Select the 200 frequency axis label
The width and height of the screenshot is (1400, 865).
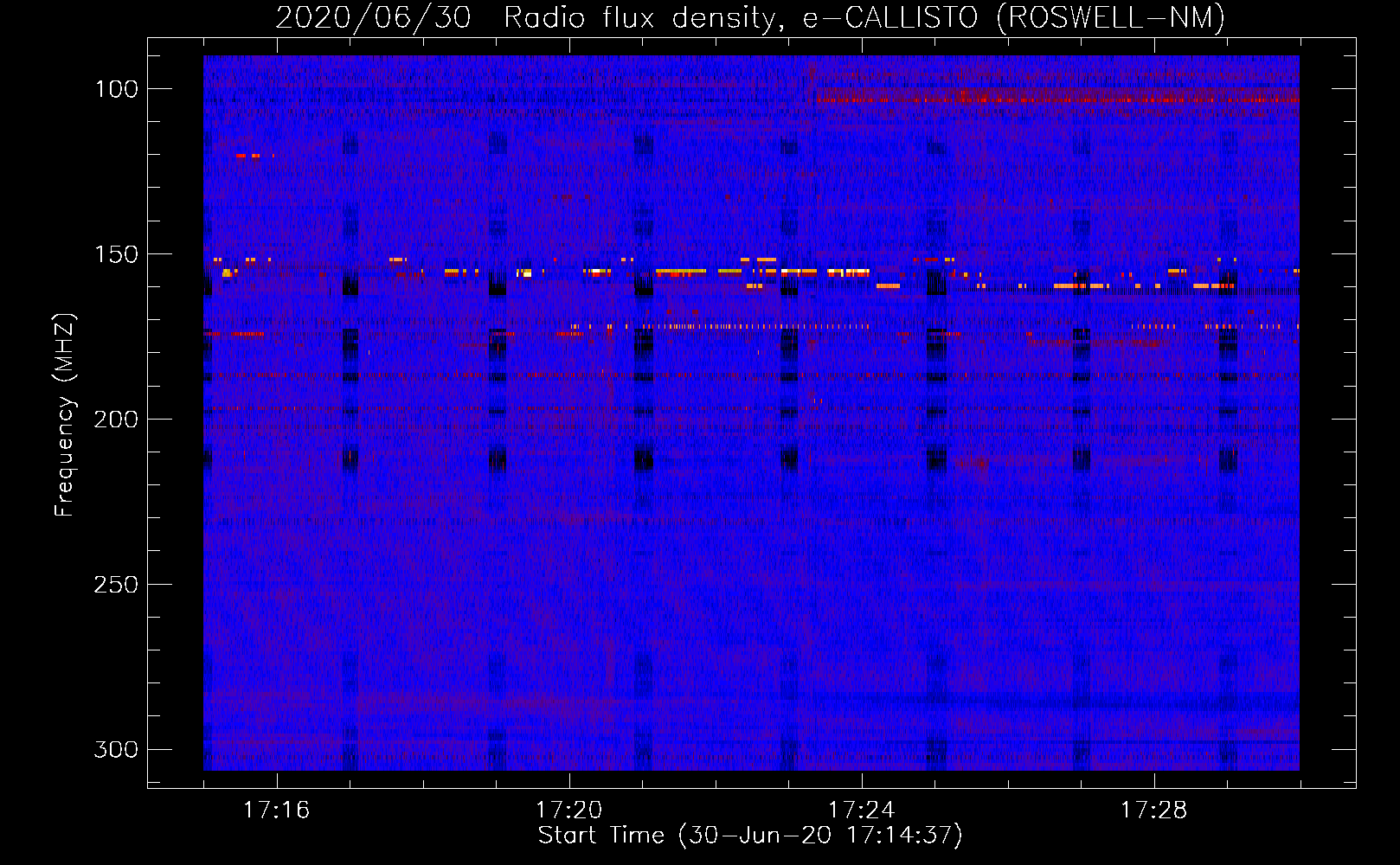click(x=116, y=420)
